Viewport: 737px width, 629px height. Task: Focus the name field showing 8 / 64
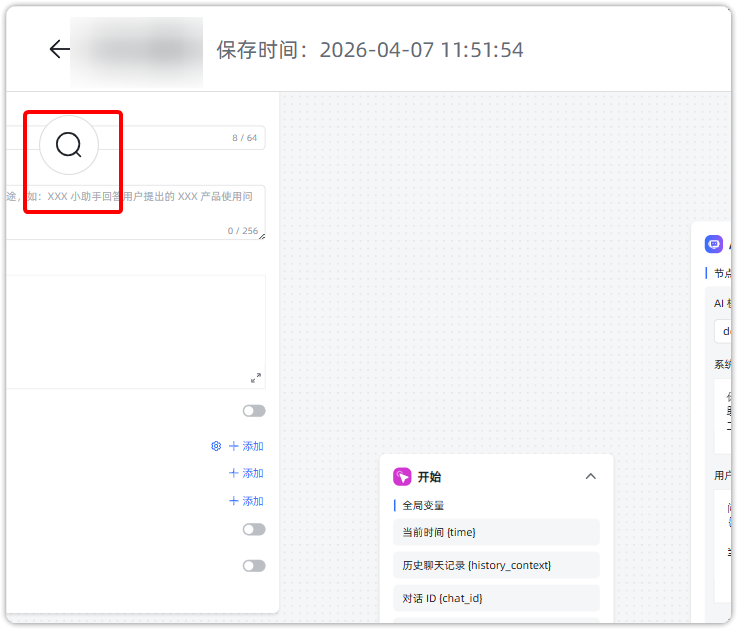tap(170, 138)
